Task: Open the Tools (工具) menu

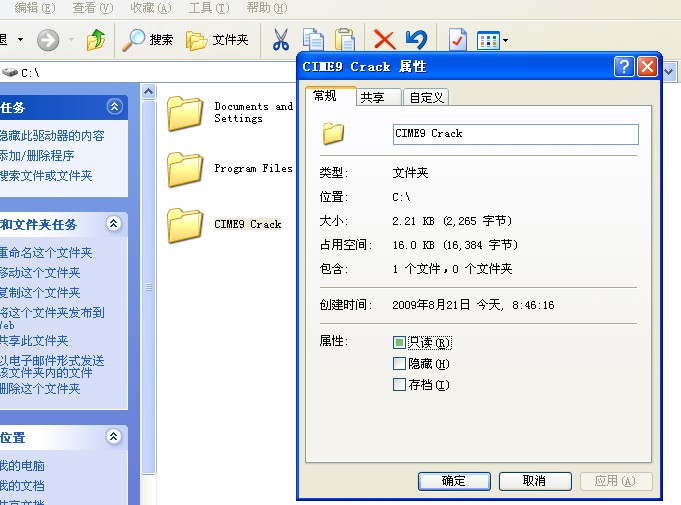Action: pos(208,8)
